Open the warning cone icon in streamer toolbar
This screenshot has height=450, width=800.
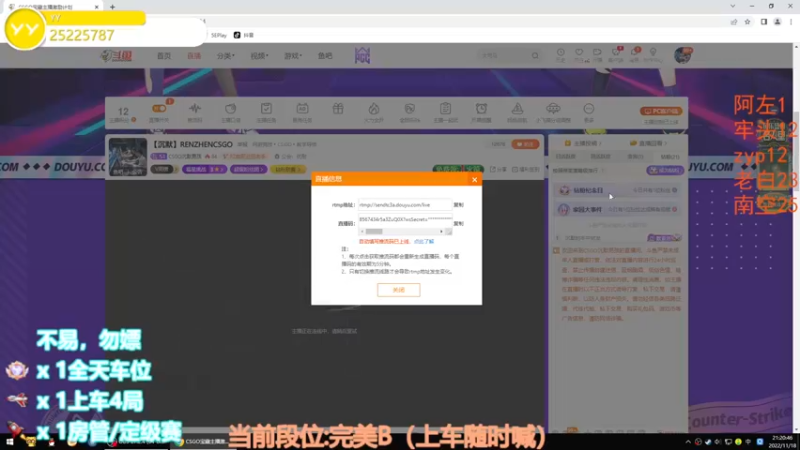point(517,109)
